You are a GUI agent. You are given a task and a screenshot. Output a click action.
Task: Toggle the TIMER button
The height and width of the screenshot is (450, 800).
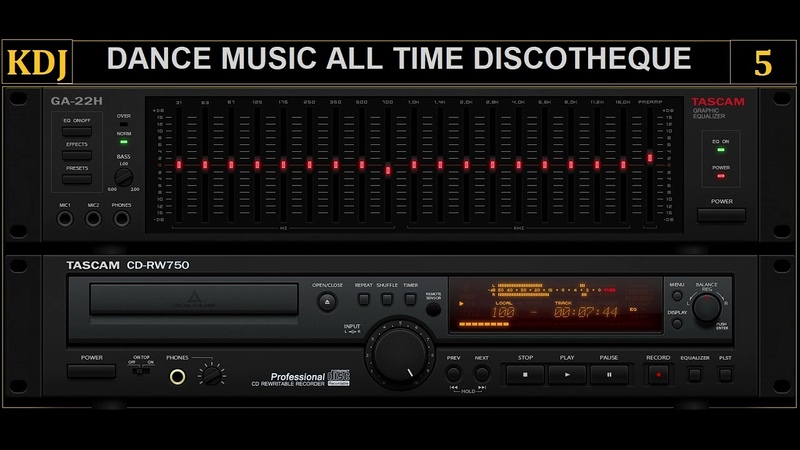[410, 299]
